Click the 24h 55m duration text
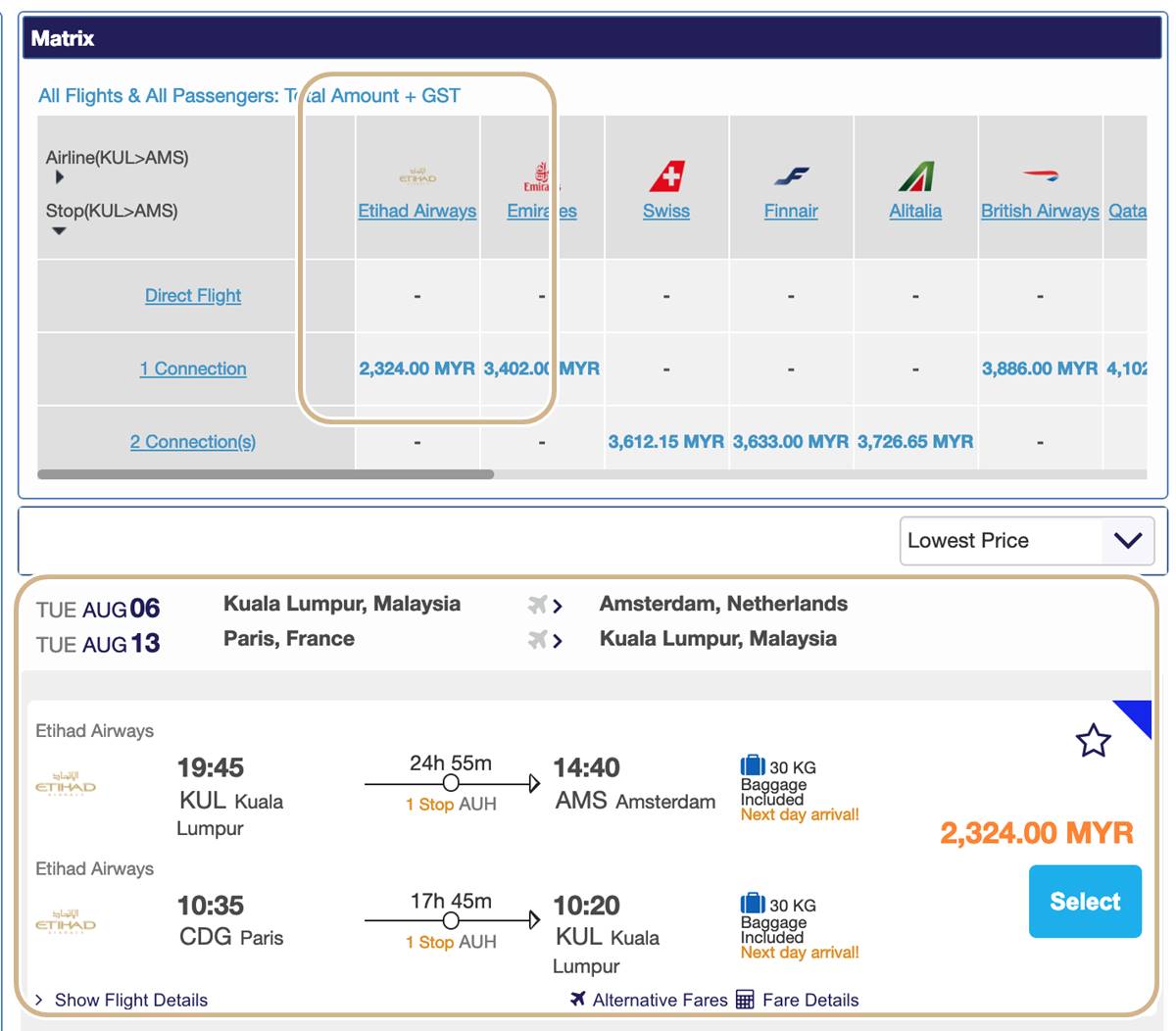Image resolution: width=1176 pixels, height=1031 pixels. pyautogui.click(x=451, y=762)
